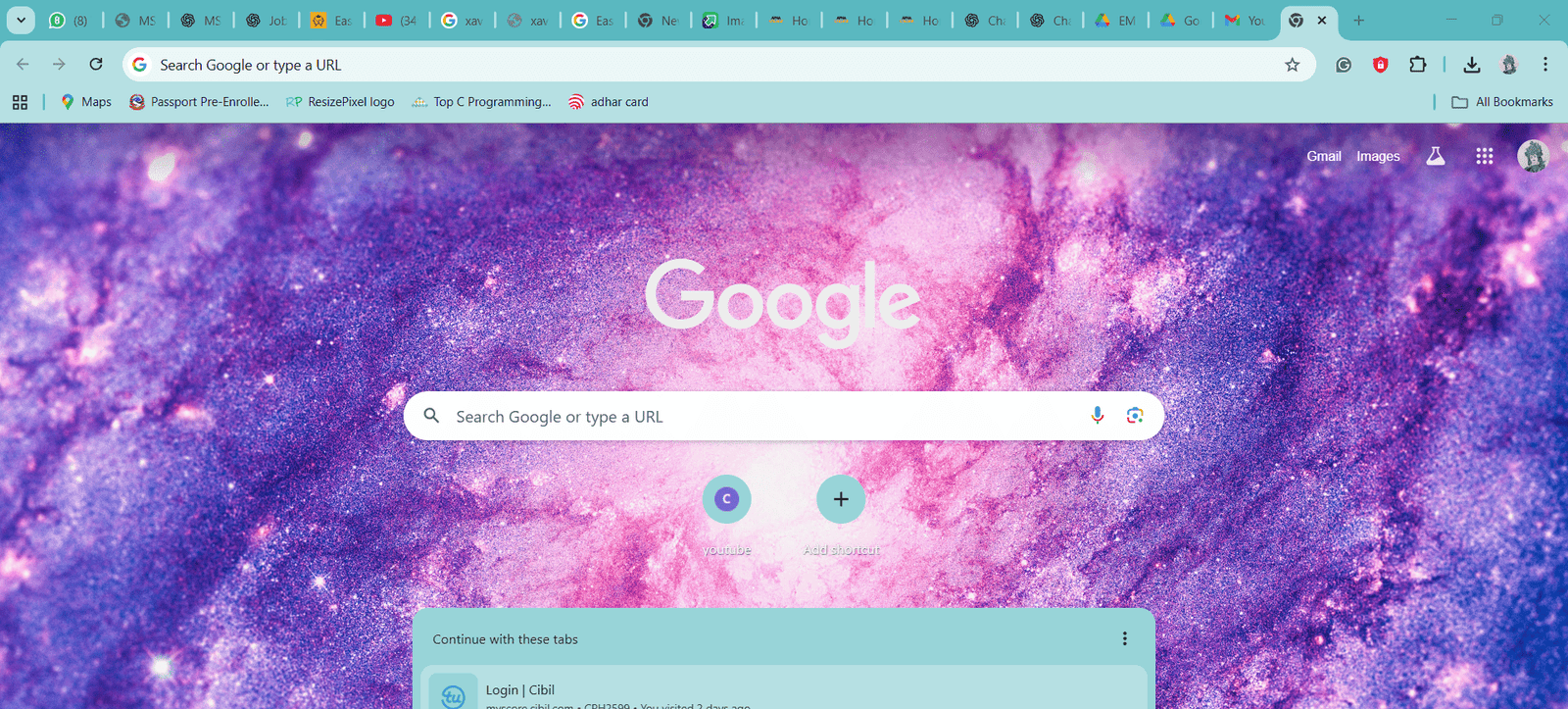This screenshot has height=709, width=1568.
Task: Open Chrome's three-dot menu
Action: coord(1544,65)
